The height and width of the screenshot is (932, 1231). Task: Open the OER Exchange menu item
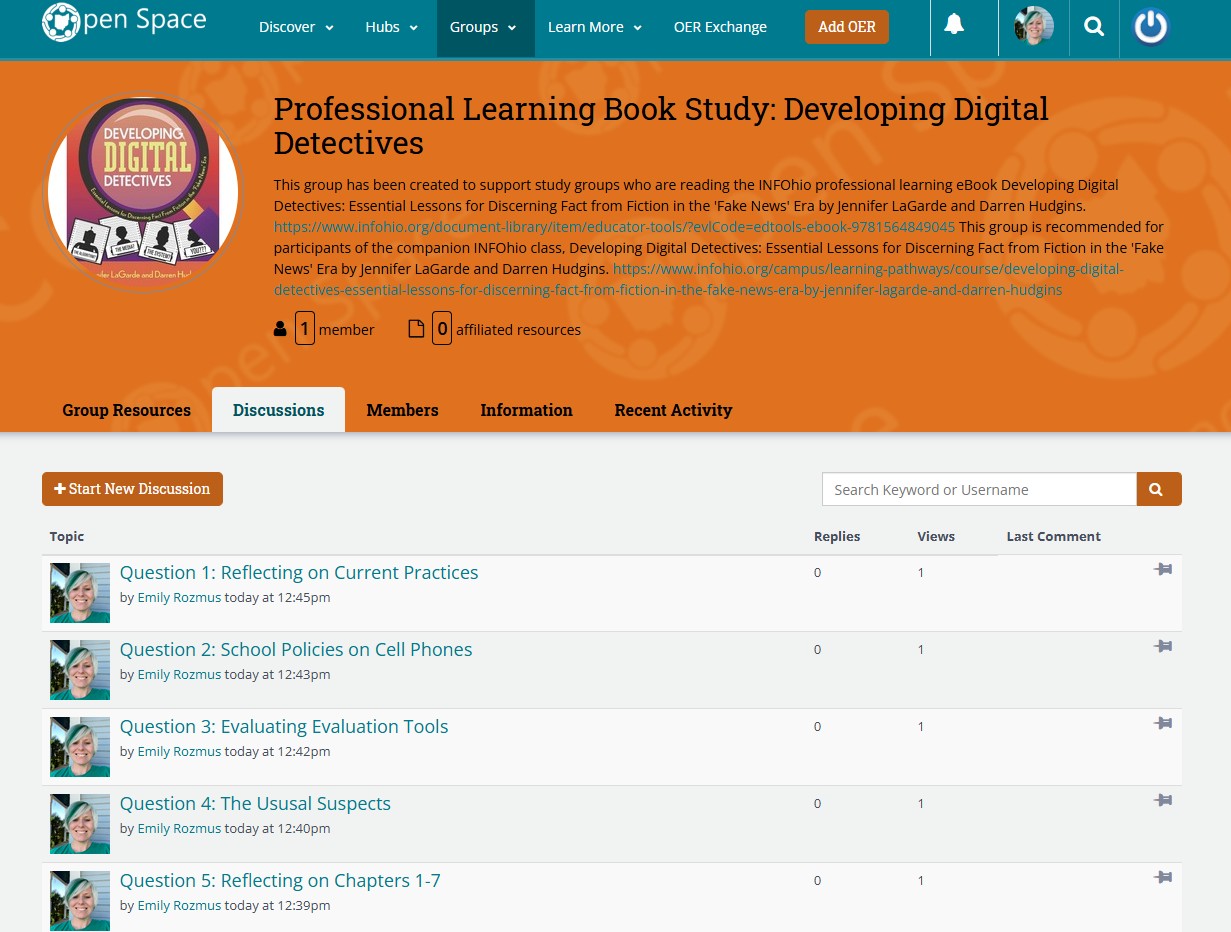click(720, 27)
